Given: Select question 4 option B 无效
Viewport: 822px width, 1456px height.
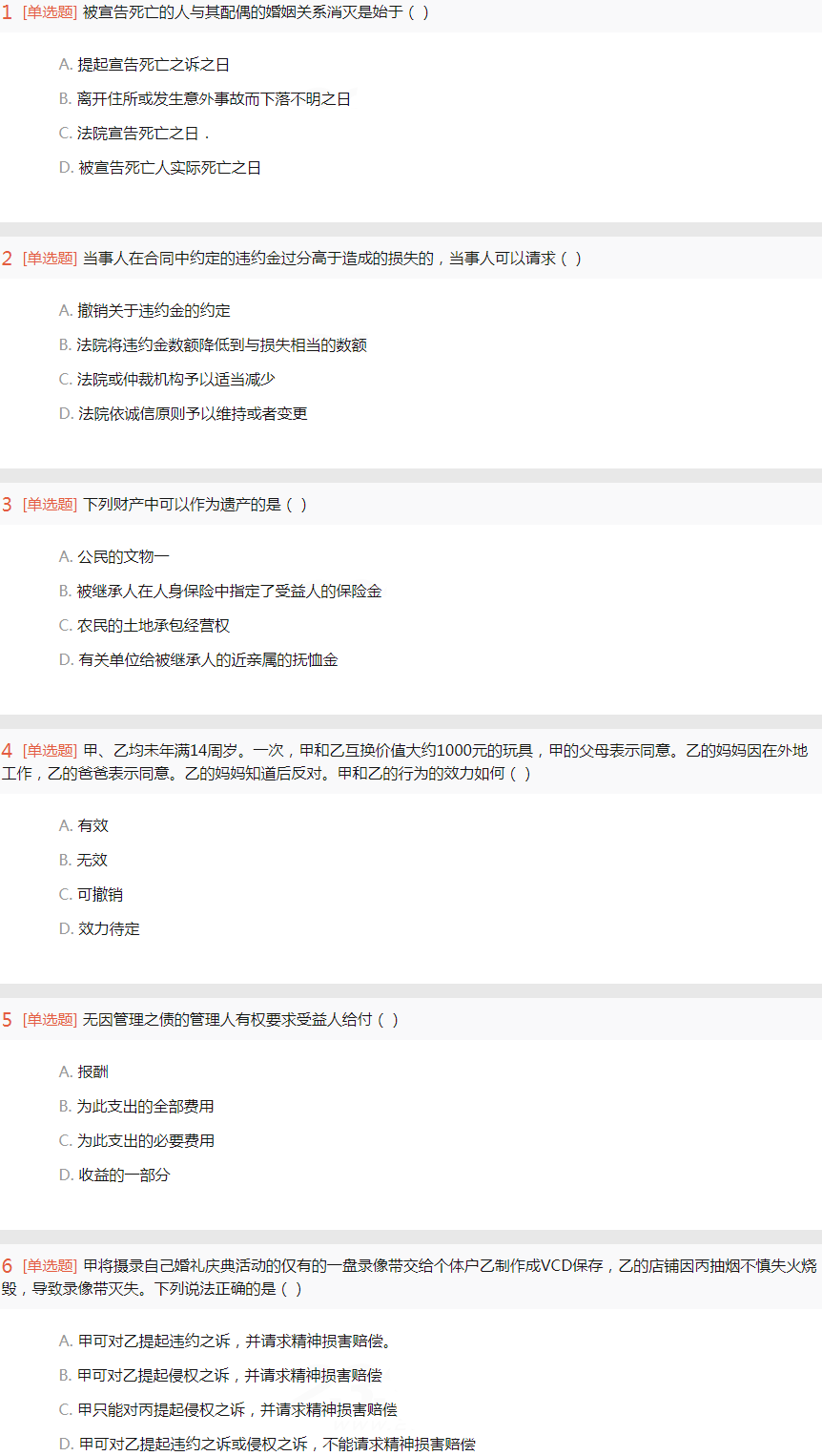Looking at the screenshot, I should pos(84,861).
